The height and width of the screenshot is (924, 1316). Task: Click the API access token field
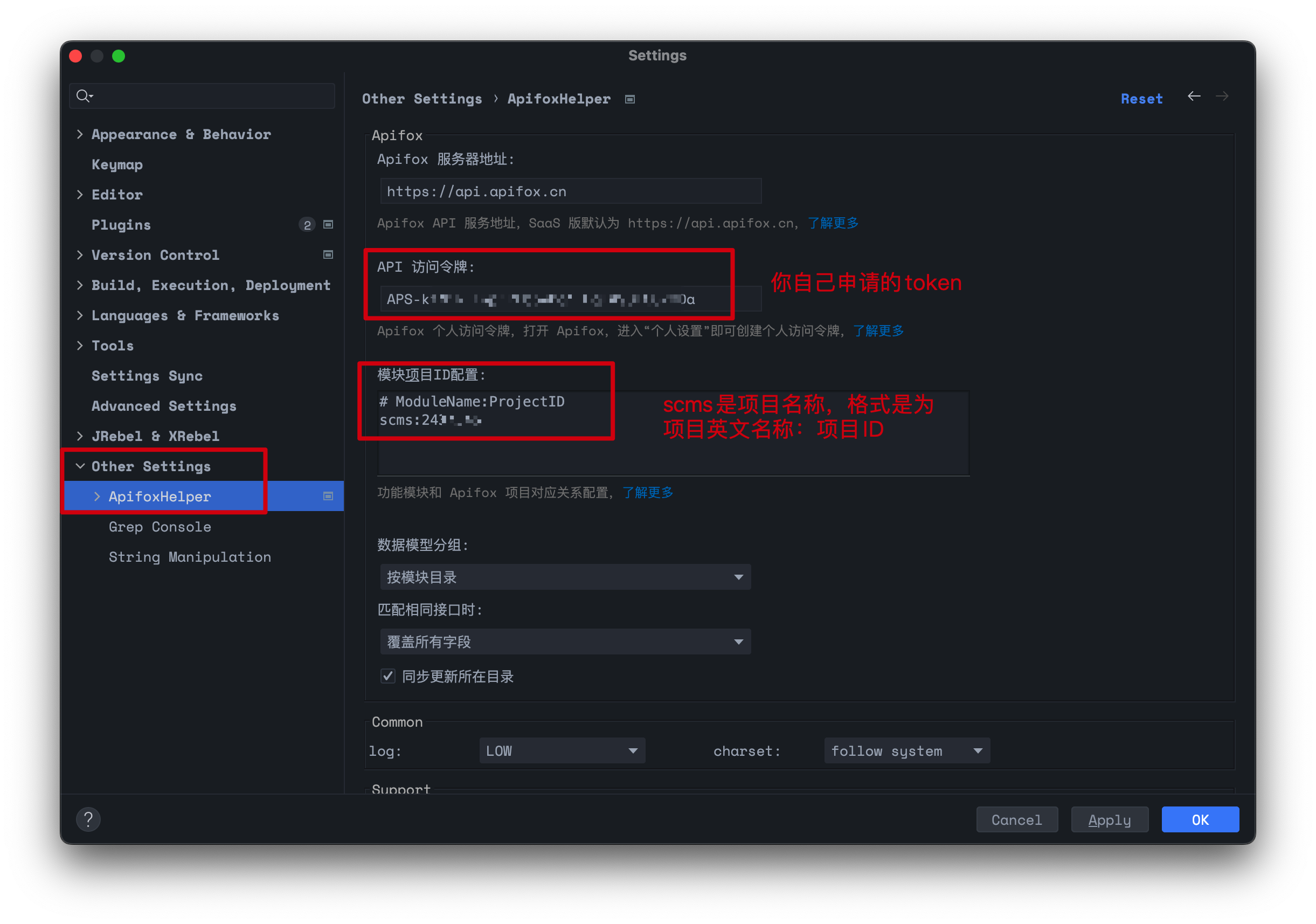tap(570, 299)
